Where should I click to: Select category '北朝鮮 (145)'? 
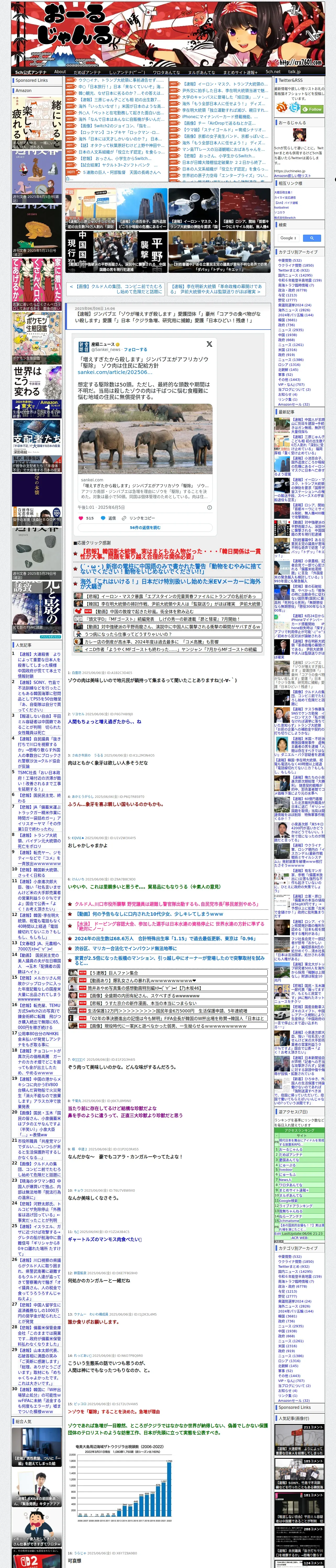288,370
